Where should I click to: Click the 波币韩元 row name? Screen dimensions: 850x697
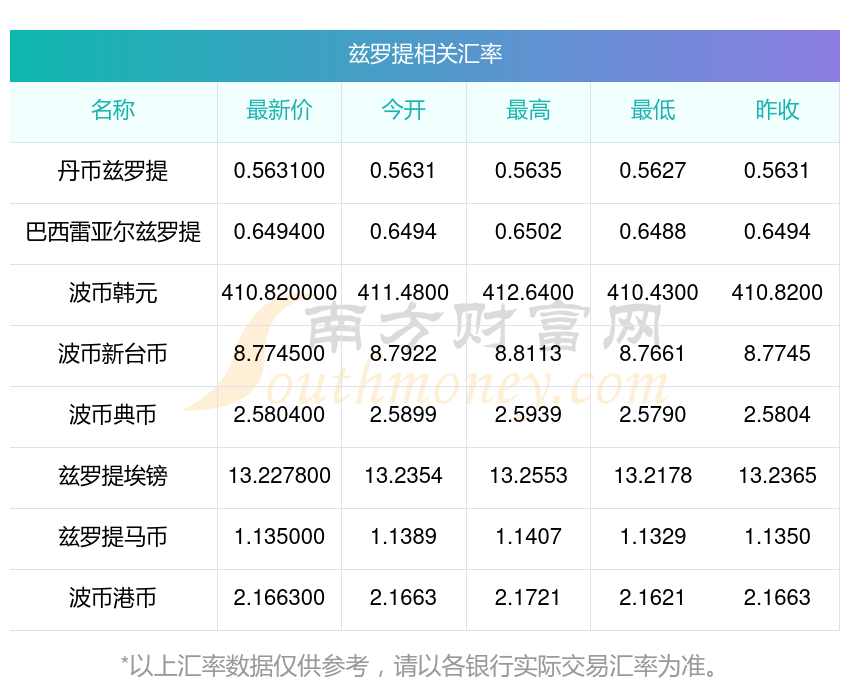click(113, 293)
